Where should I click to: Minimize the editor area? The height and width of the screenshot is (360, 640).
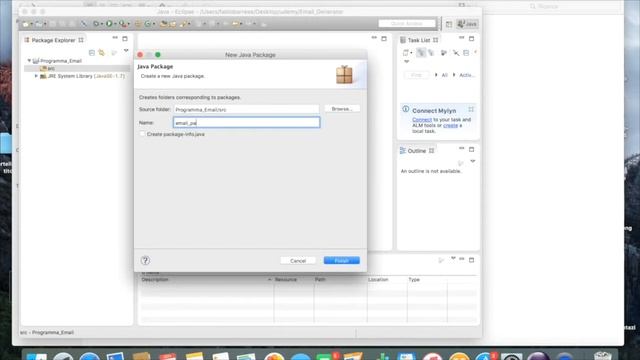pos(374,38)
